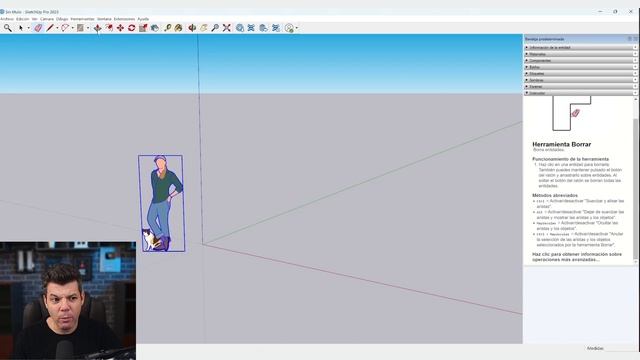Image resolution: width=640 pixels, height=360 pixels.
Task: Open the Ver menu
Action: pyautogui.click(x=35, y=19)
